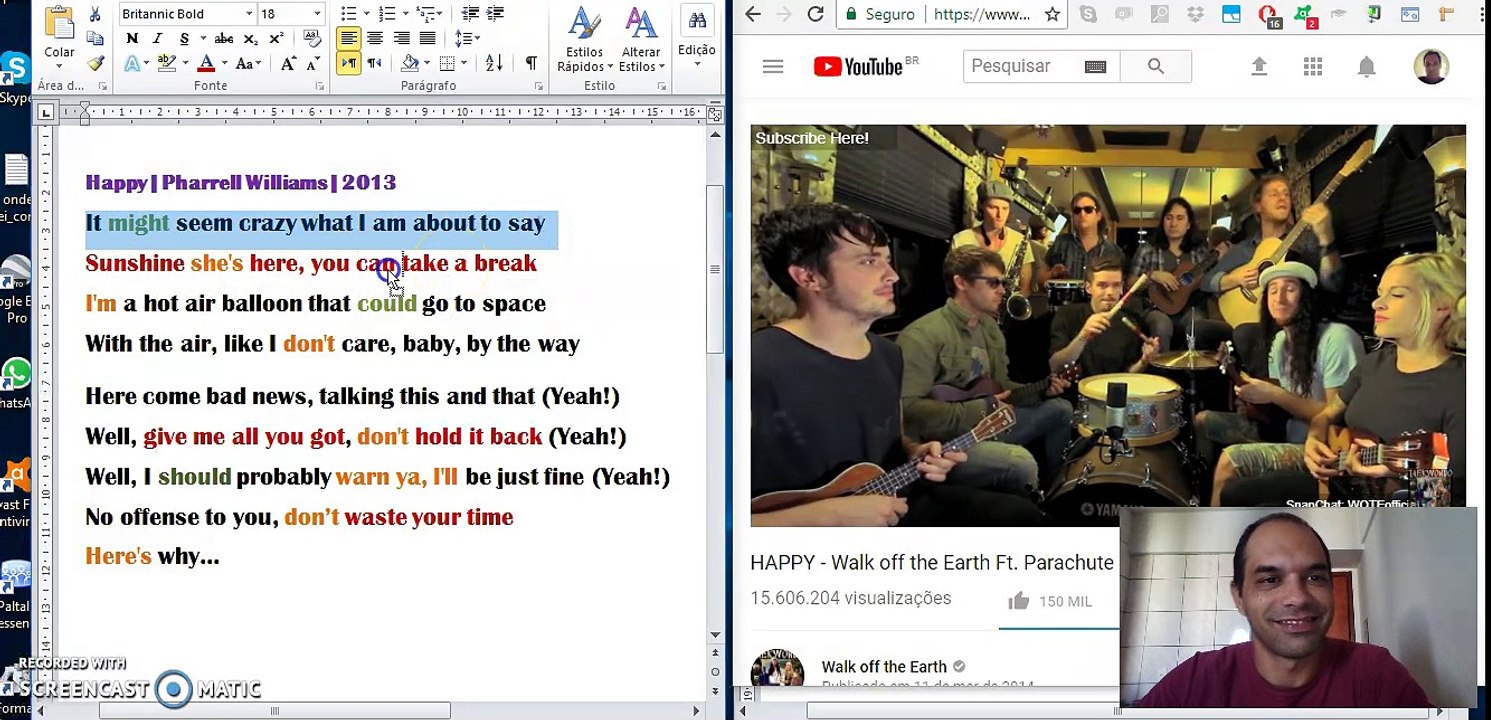1491x720 pixels.
Task: Justify the paragraph text in Word
Action: (x=427, y=38)
